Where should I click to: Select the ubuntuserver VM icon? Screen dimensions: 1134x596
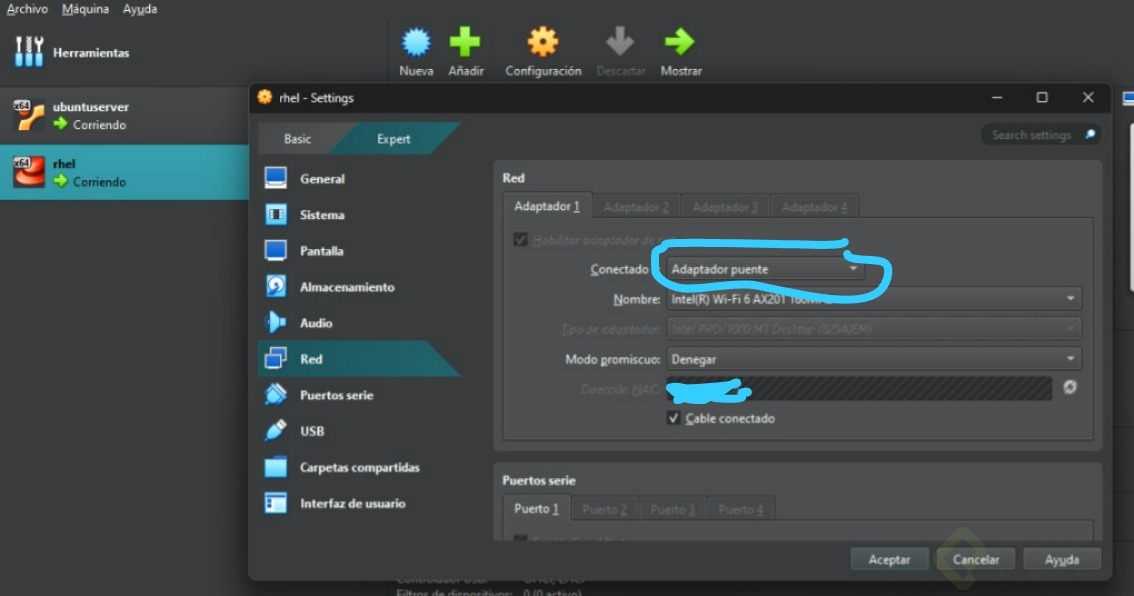(x=29, y=115)
